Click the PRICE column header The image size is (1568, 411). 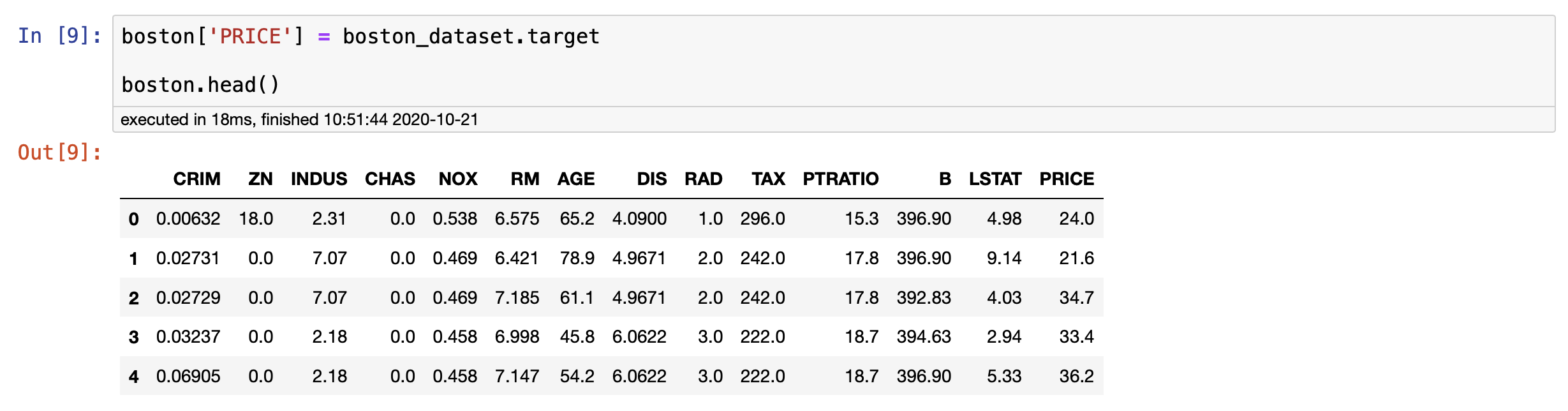[1067, 179]
